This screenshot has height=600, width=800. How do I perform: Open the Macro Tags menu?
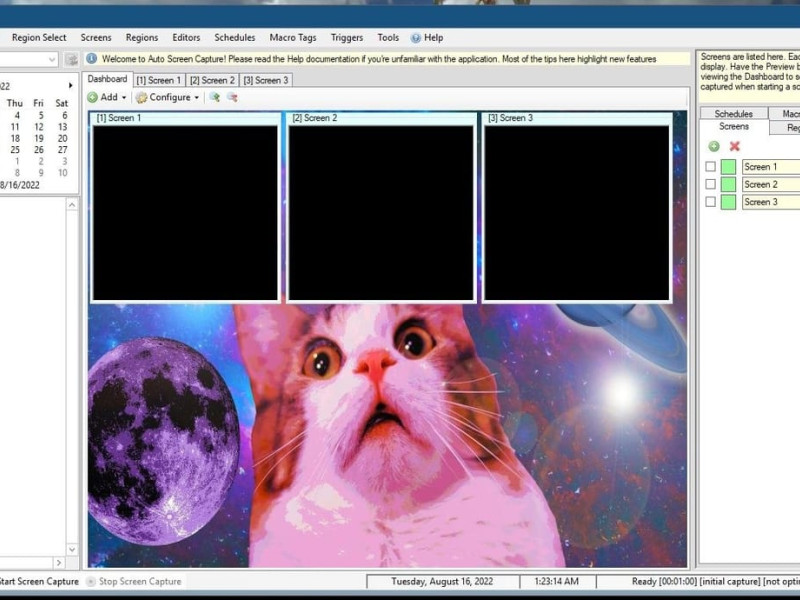(293, 38)
